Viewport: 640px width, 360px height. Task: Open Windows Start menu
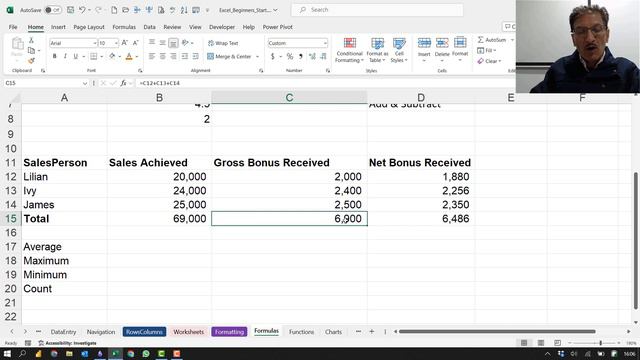(7, 353)
